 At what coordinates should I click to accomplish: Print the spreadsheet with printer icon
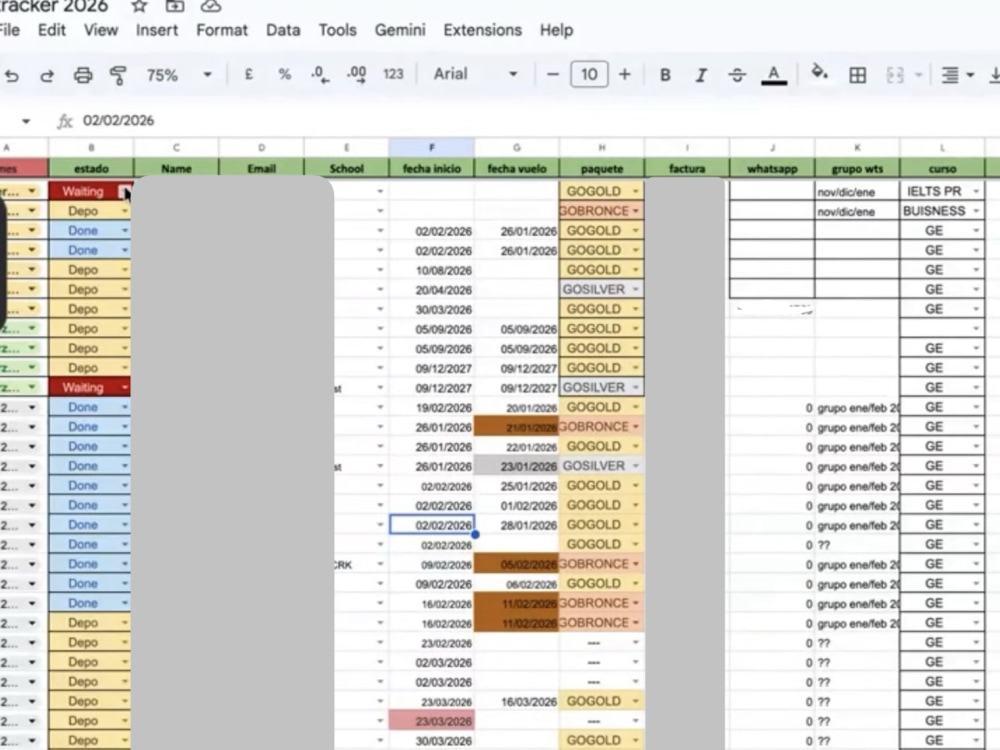click(x=83, y=75)
